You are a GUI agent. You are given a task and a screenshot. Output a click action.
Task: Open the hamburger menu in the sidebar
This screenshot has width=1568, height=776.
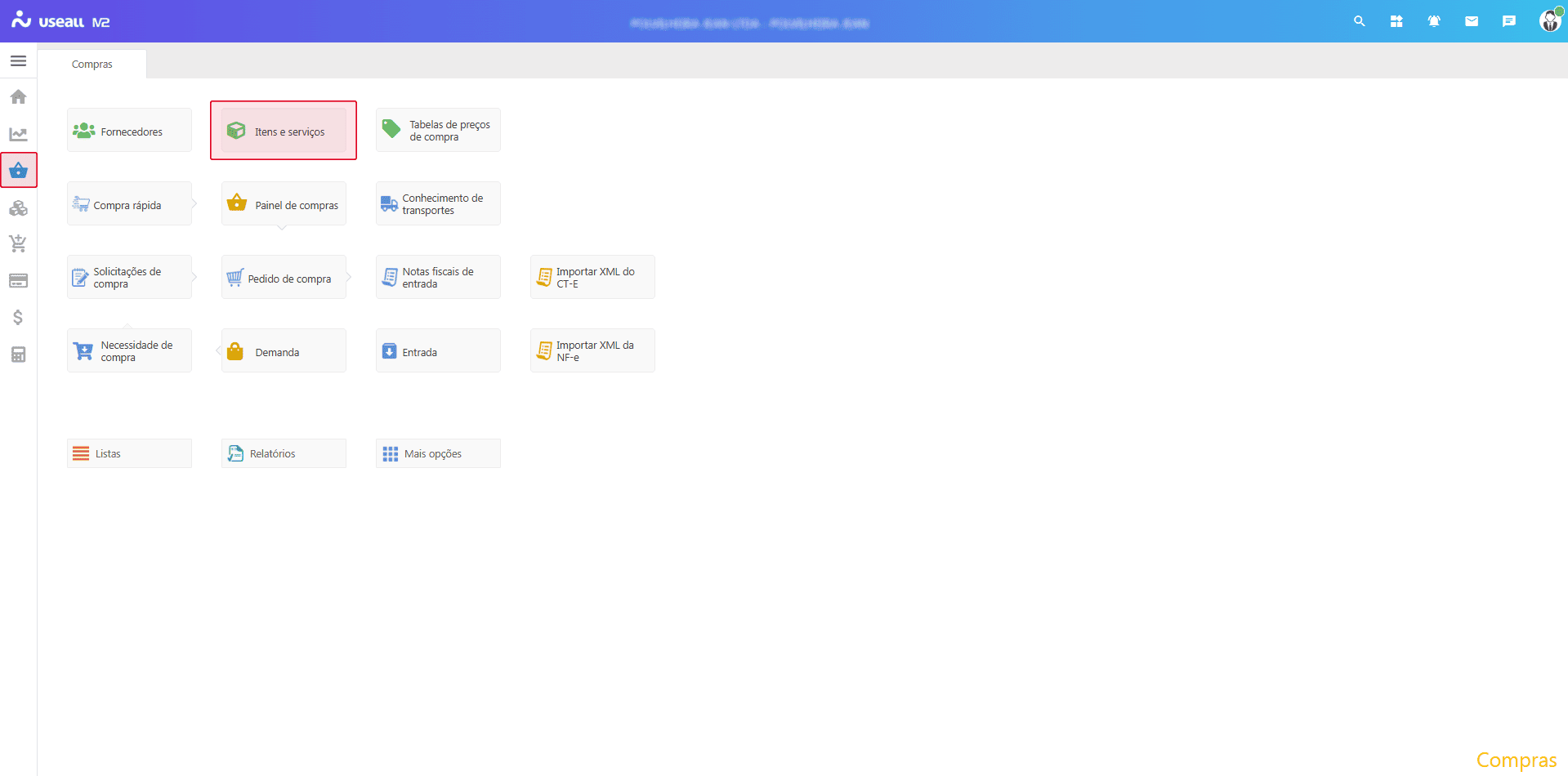pos(18,61)
